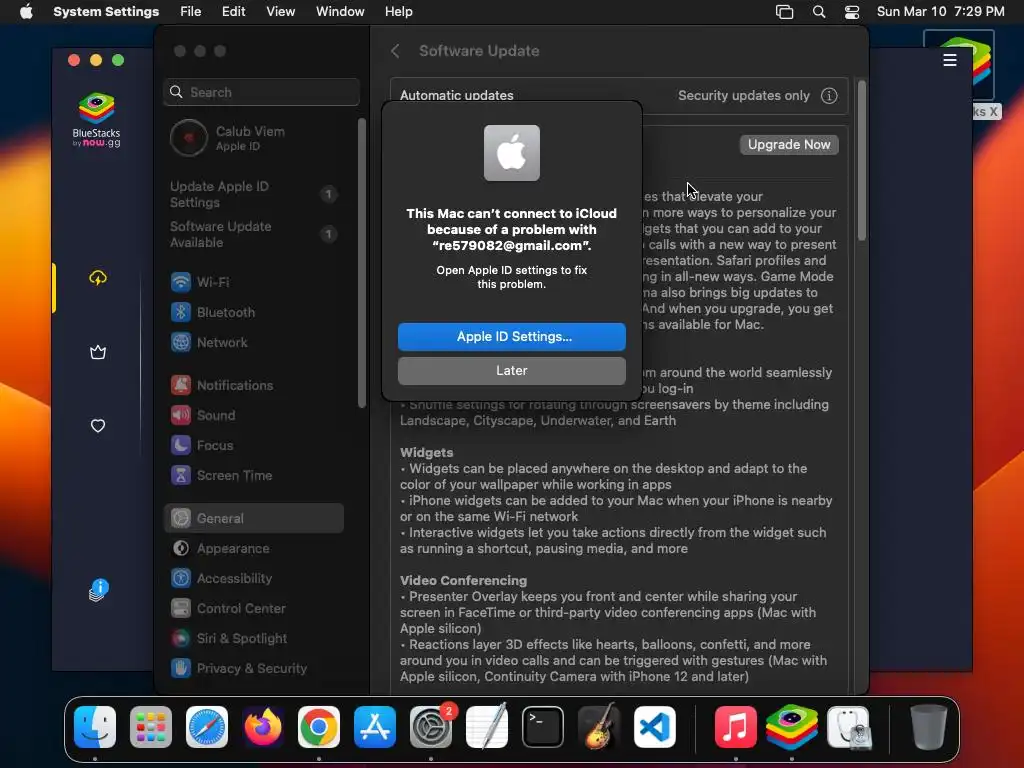
Task: Select Privacy & Security in sidebar
Action: tap(255, 669)
